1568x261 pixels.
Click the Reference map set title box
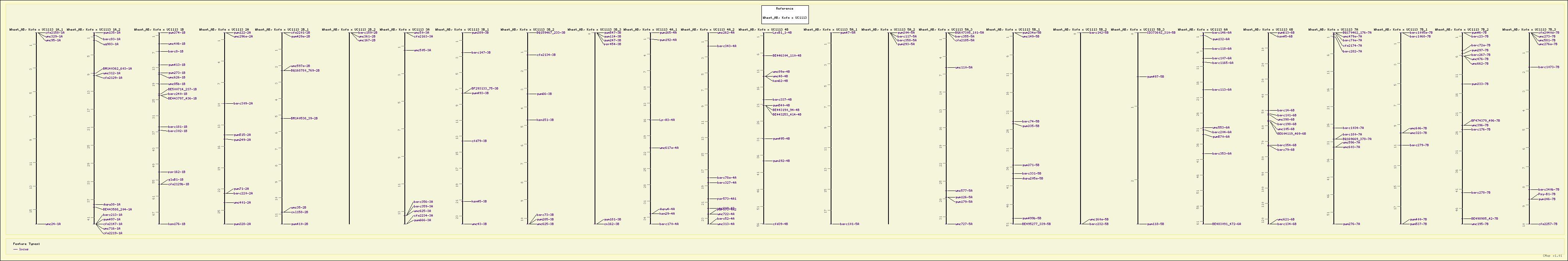[x=785, y=14]
